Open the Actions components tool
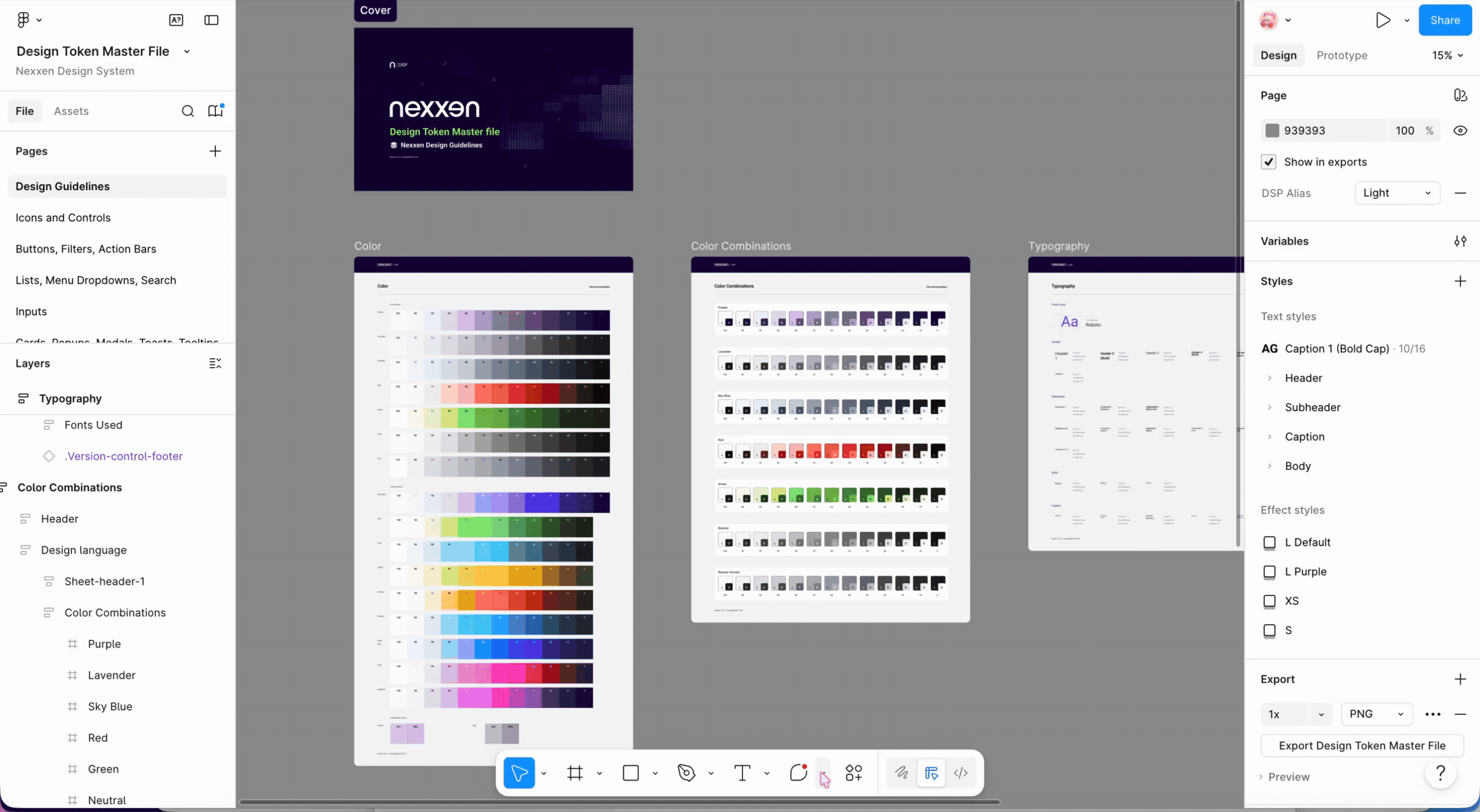Image resolution: width=1480 pixels, height=812 pixels. coord(854,773)
